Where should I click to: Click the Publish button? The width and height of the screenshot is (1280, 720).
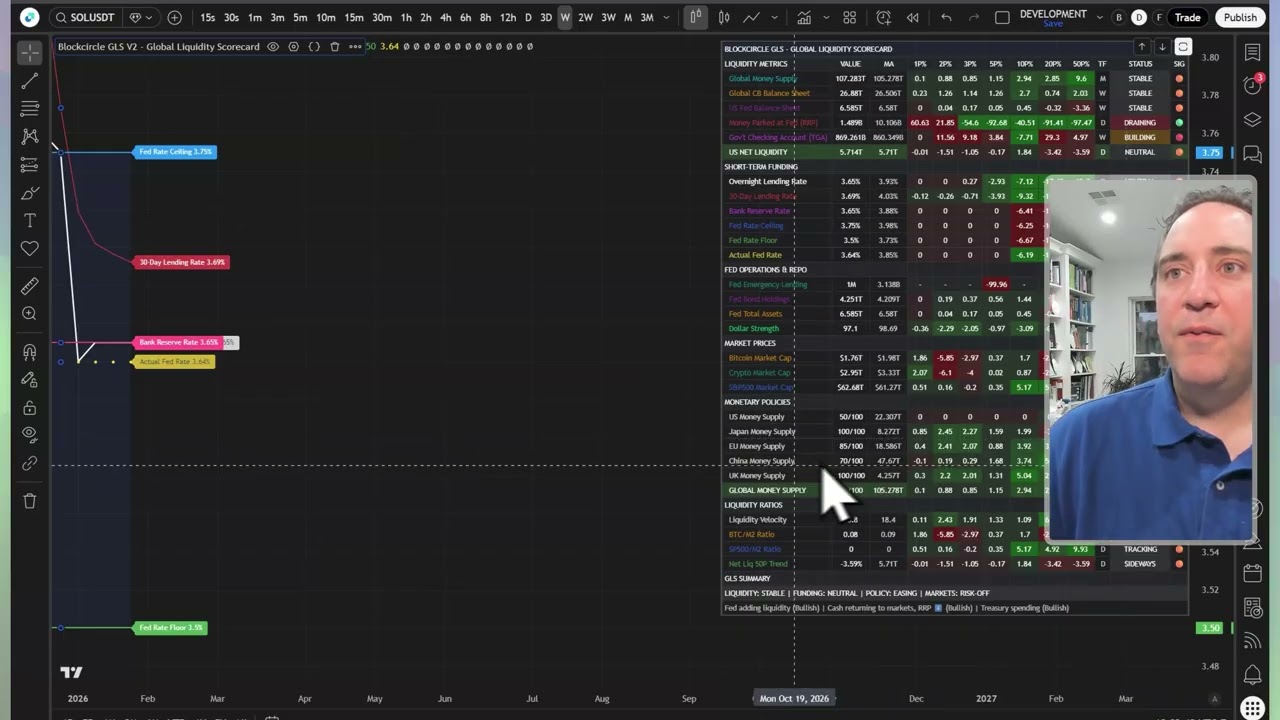point(1240,17)
